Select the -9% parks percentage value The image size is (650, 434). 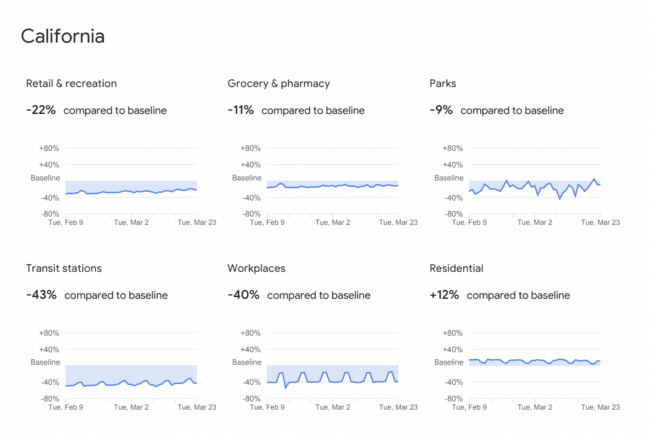(x=441, y=110)
